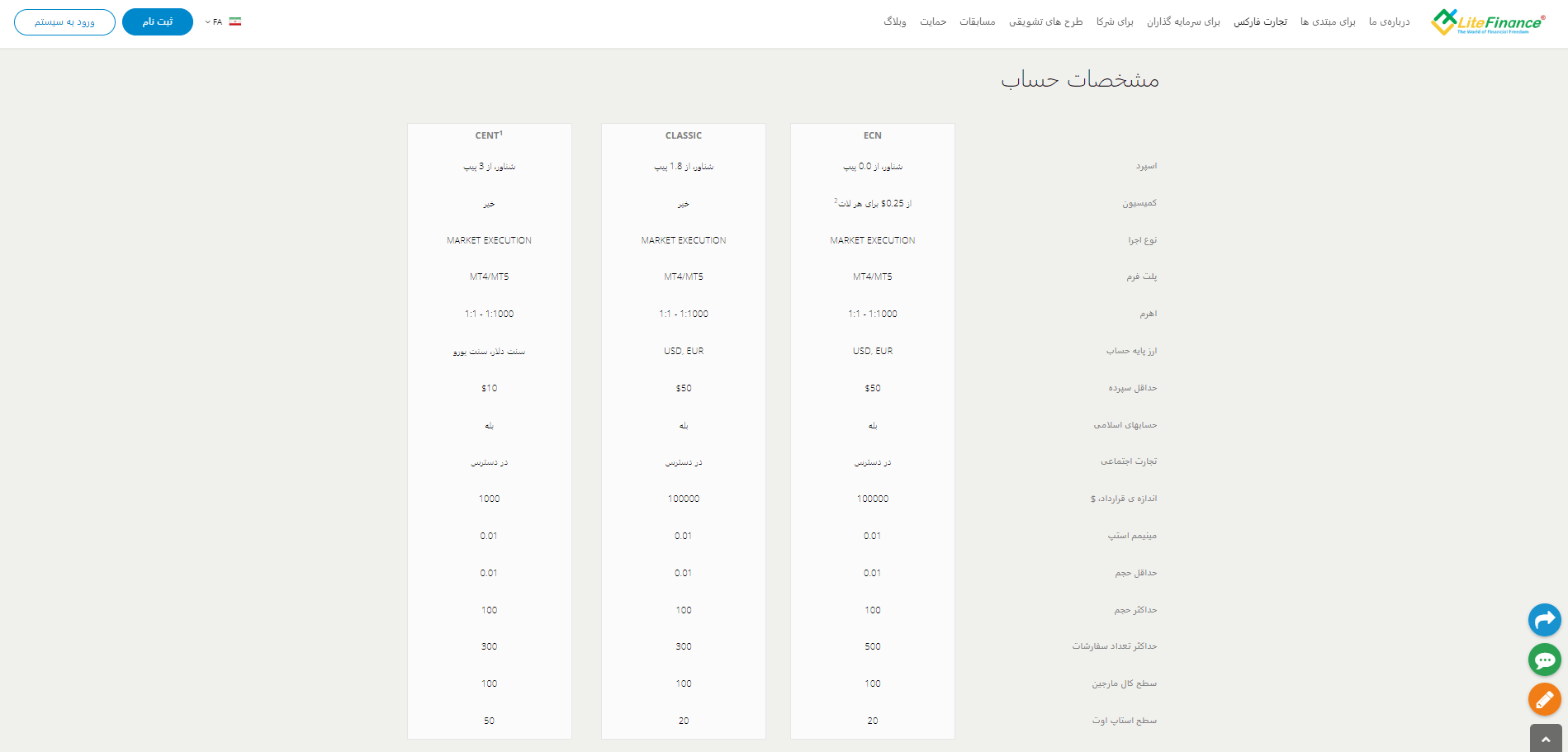Click the CENT contract size 1000 value

[x=489, y=499]
